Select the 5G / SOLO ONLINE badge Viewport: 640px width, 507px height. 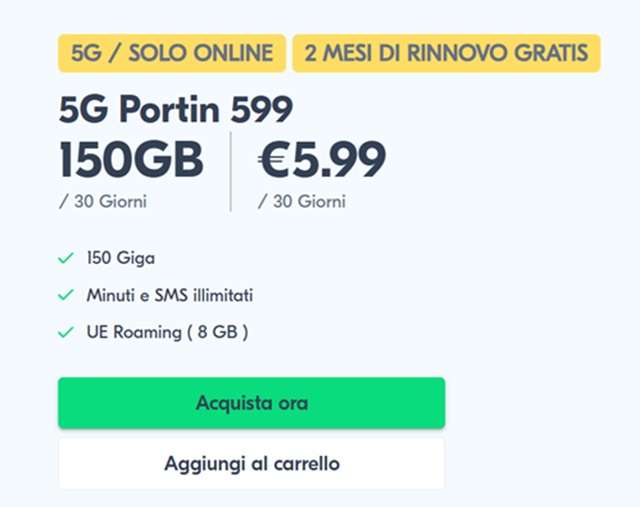172,53
